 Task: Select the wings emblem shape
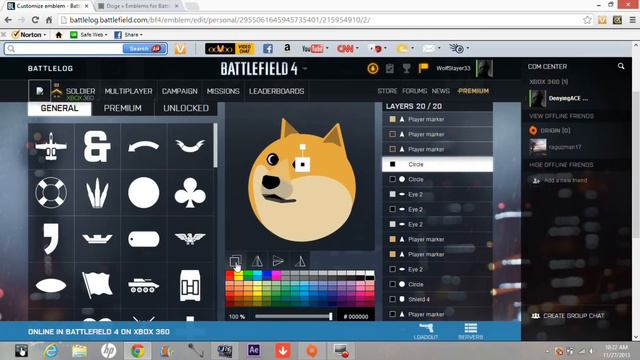point(190,145)
